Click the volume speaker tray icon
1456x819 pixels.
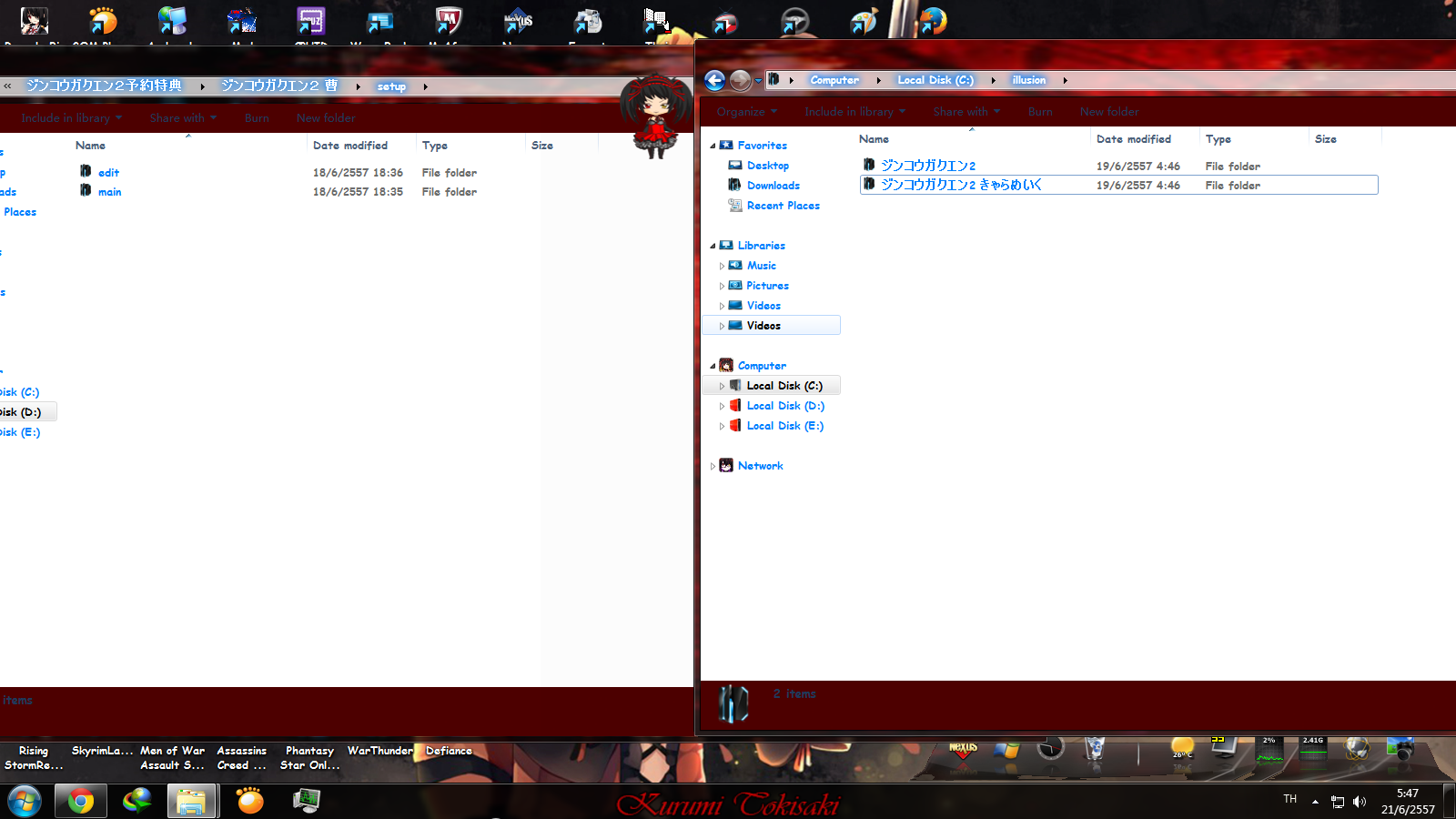[1360, 802]
